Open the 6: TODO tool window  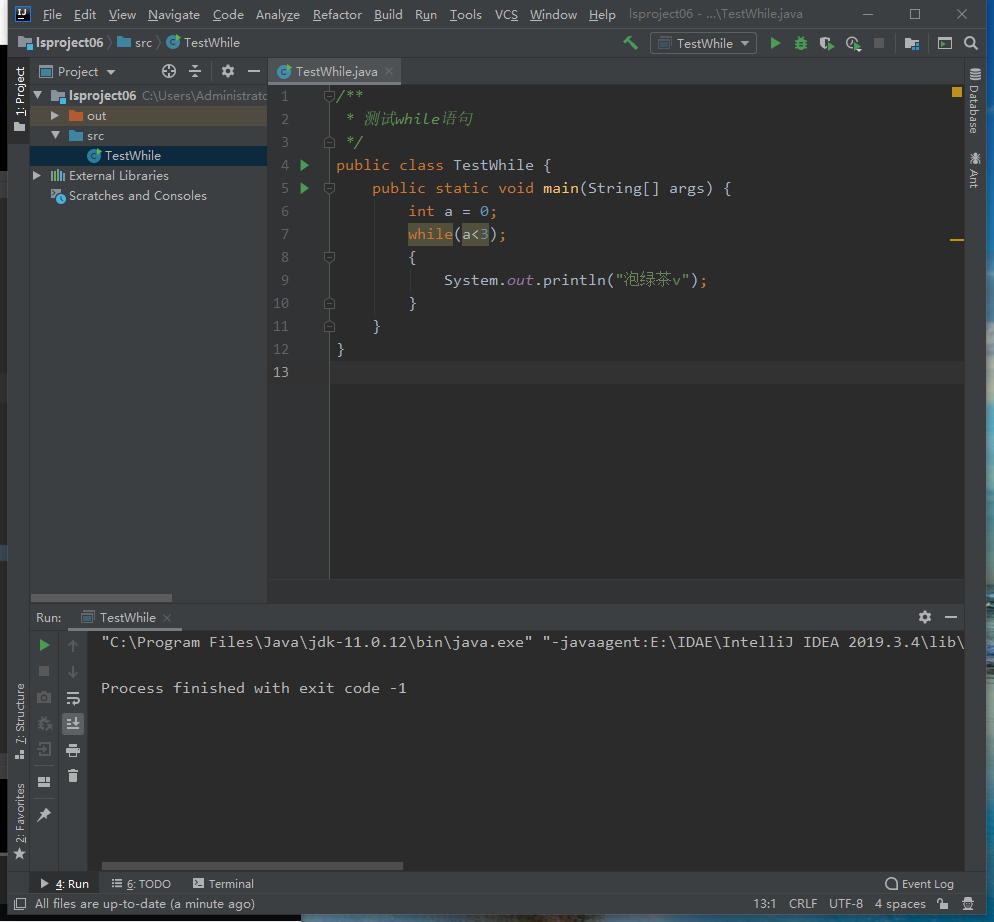pyautogui.click(x=141, y=883)
